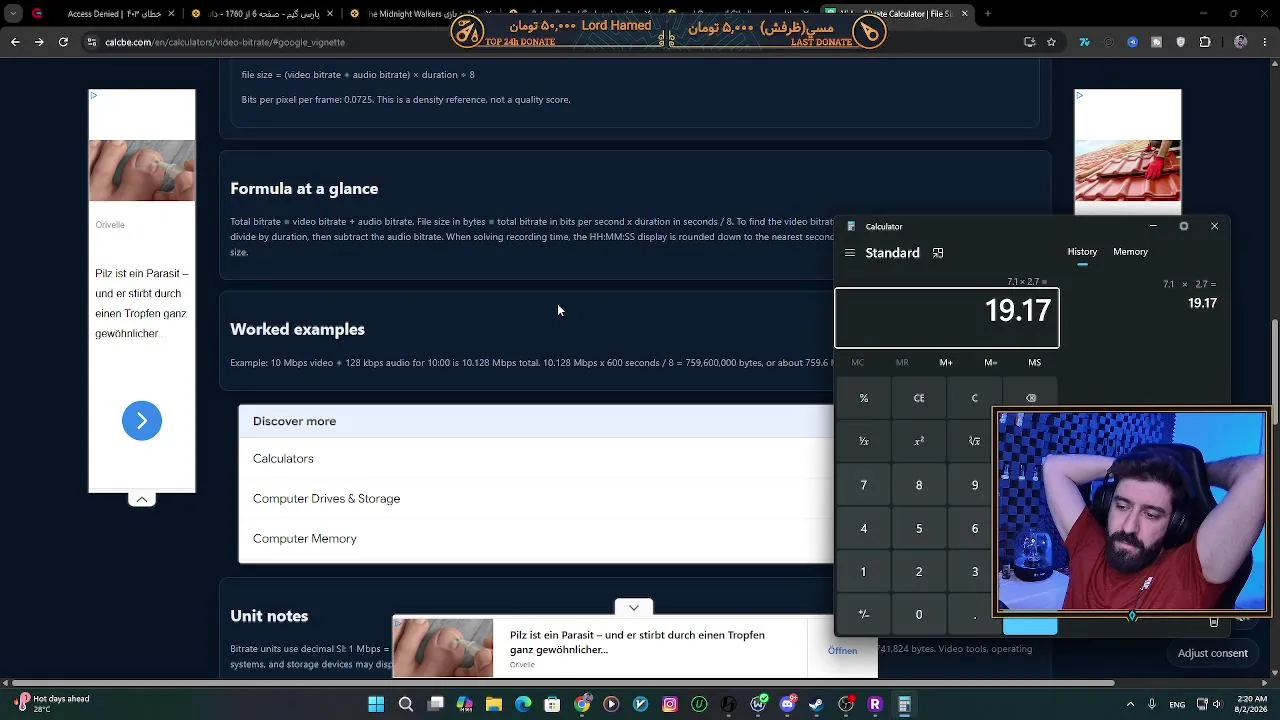Show hidden system tray icons
The height and width of the screenshot is (720, 1280).
(1131, 704)
